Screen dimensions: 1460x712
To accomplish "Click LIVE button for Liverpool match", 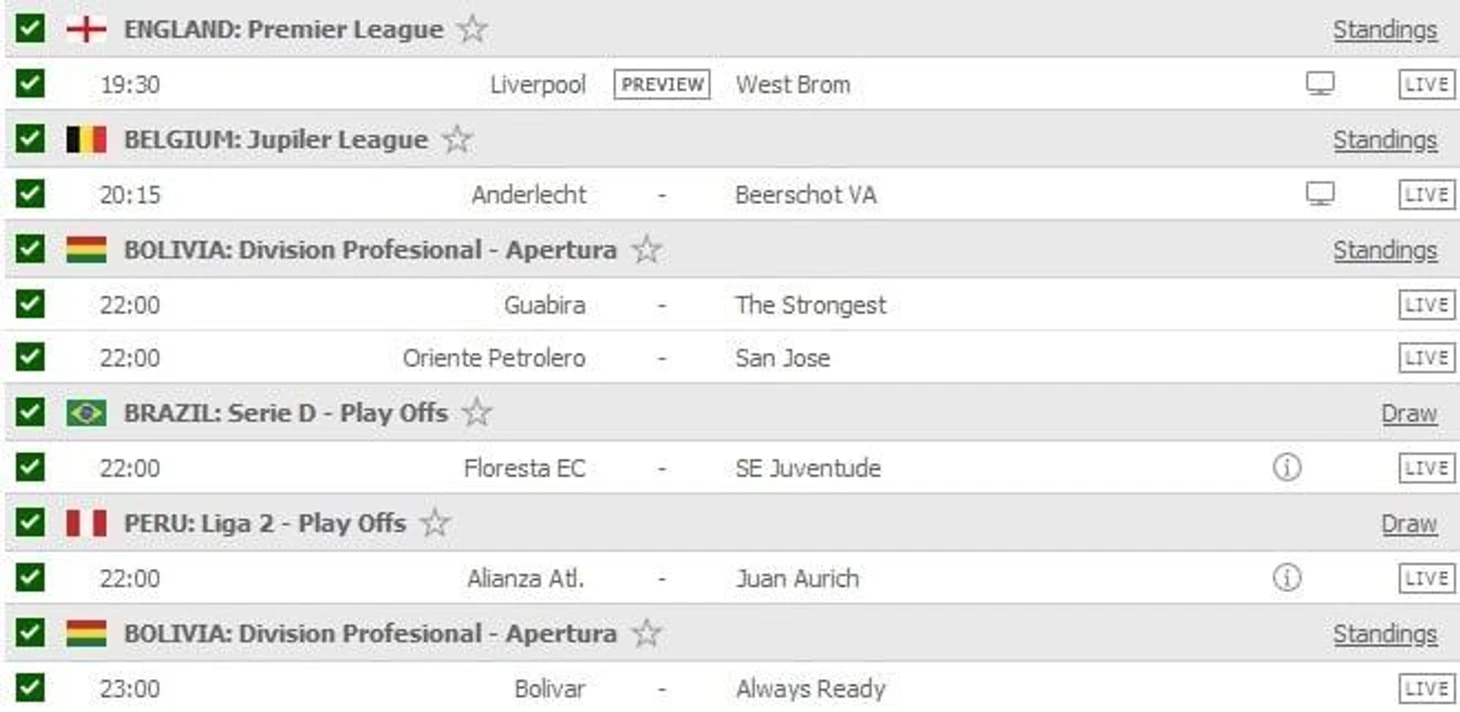I will 1426,84.
